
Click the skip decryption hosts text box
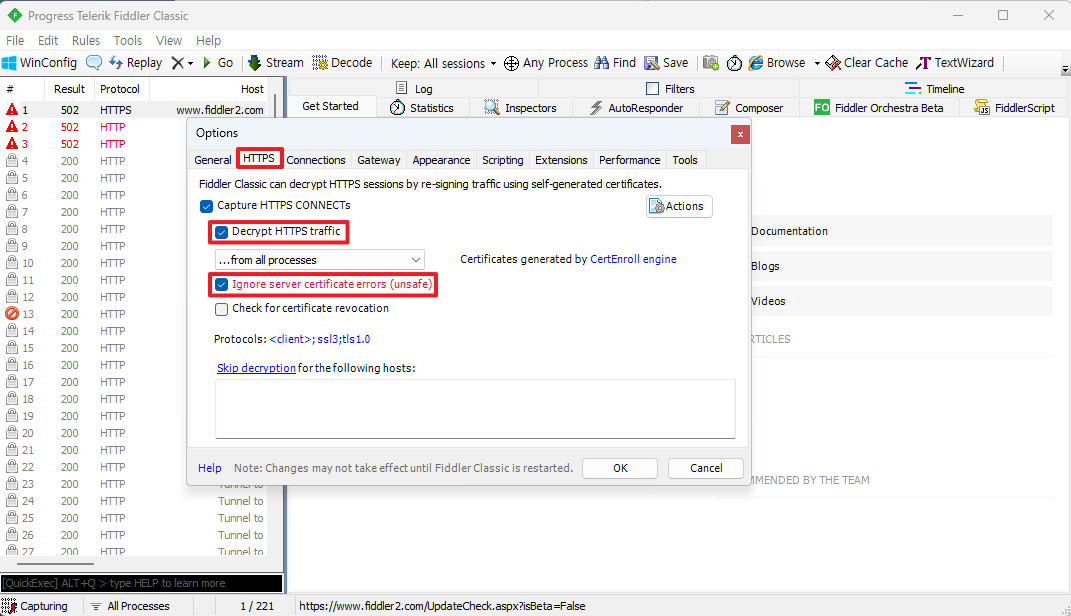475,409
